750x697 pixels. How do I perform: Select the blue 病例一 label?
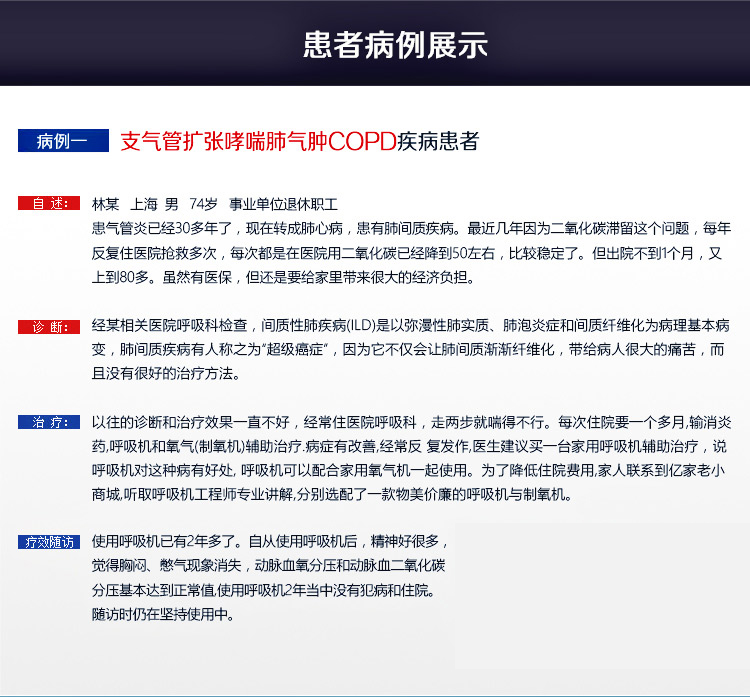tap(62, 141)
